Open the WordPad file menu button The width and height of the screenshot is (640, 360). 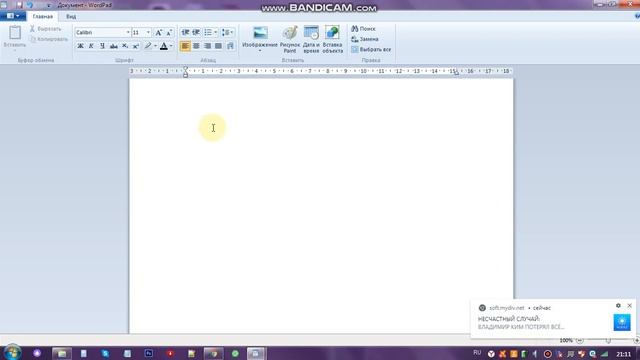[x=13, y=16]
